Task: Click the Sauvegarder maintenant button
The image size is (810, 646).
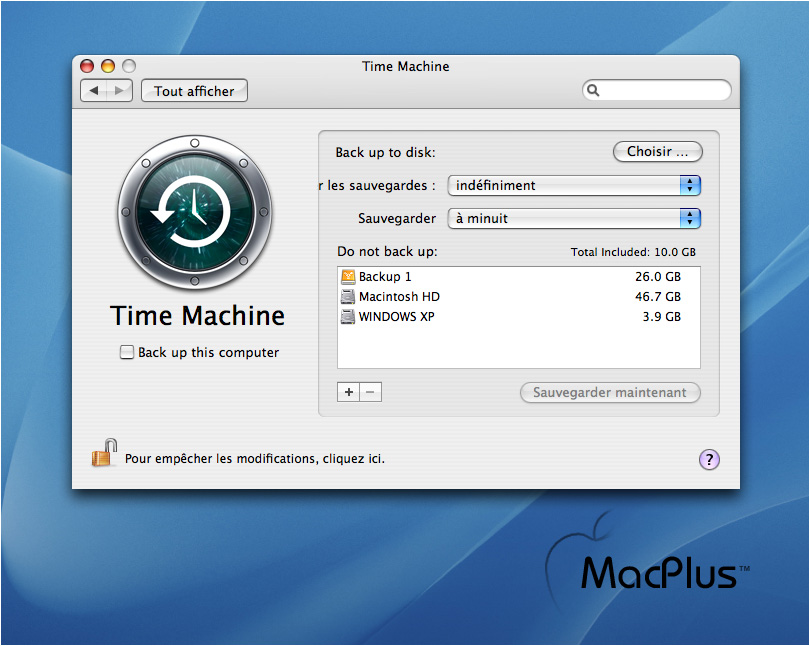Action: tap(610, 392)
